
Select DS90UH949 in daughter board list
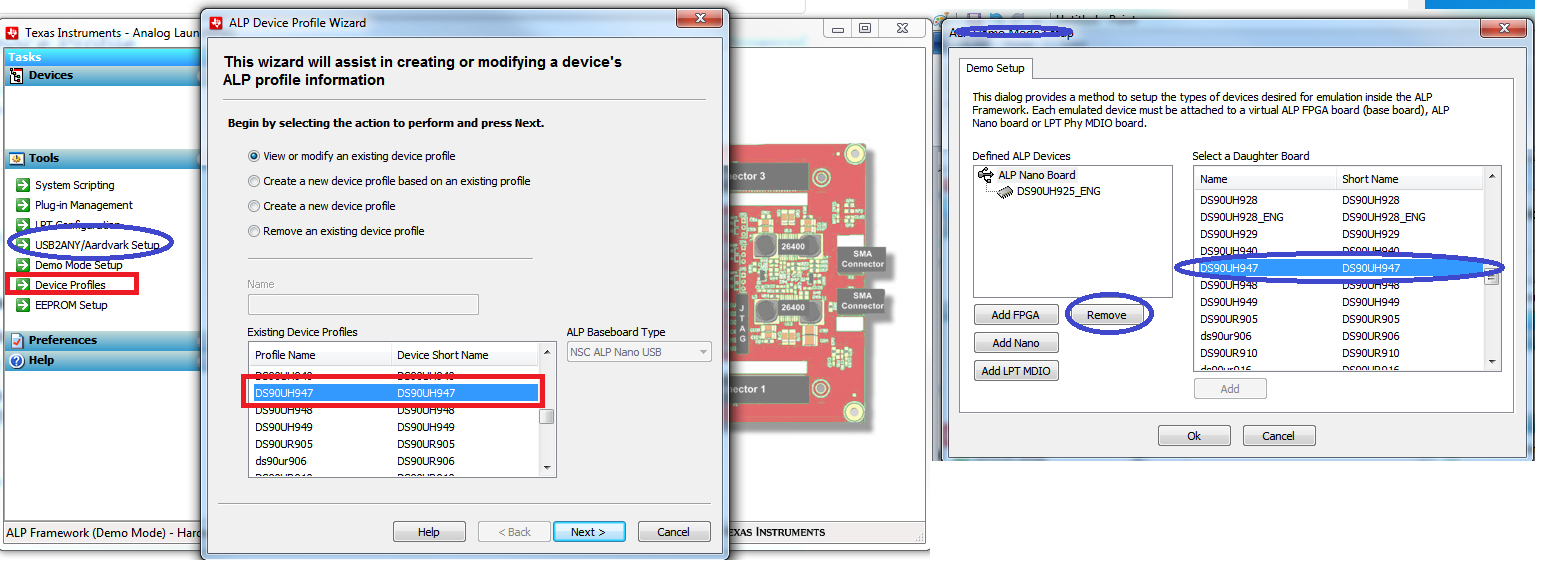click(1340, 302)
